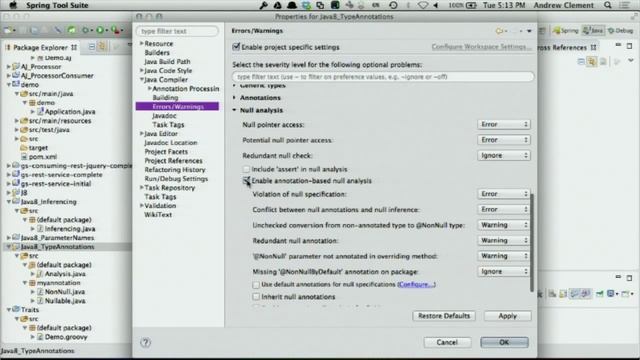
Task: Expand the Annotations section
Action: [234, 98]
